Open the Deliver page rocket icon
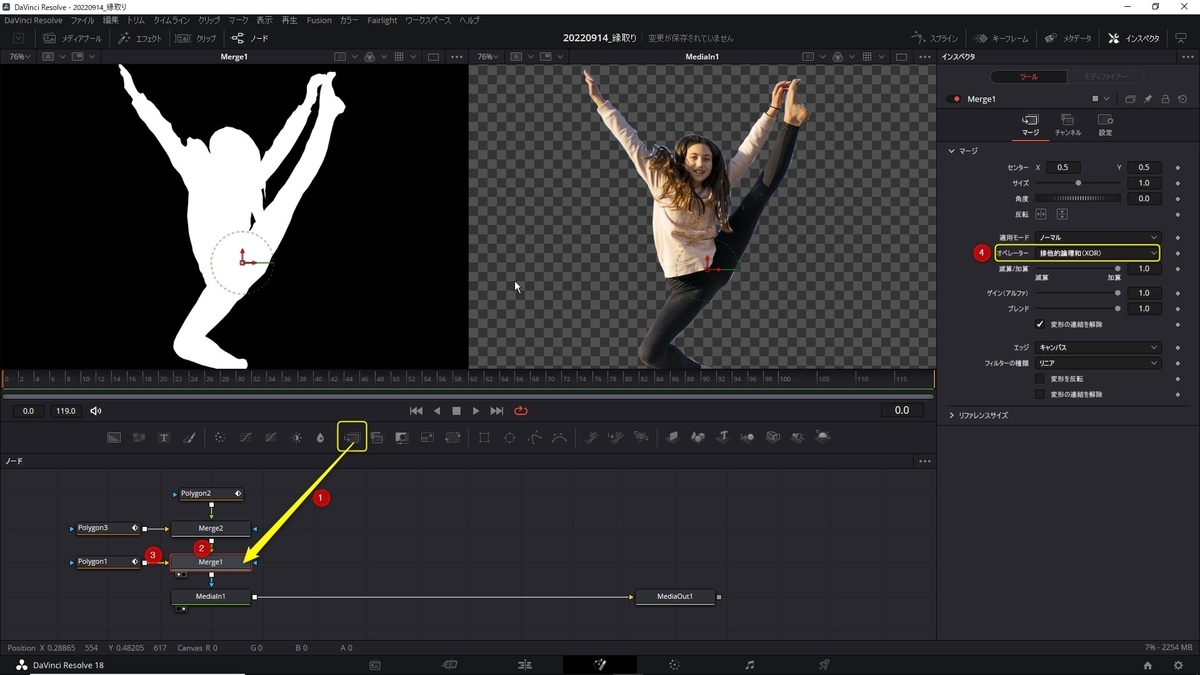This screenshot has width=1200, height=675. tap(825, 664)
